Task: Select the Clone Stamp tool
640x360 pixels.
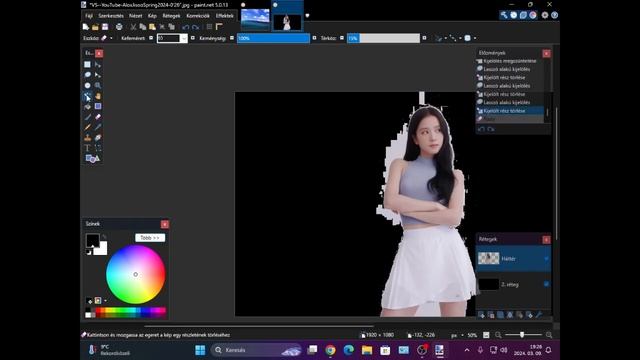Action: 87,138
